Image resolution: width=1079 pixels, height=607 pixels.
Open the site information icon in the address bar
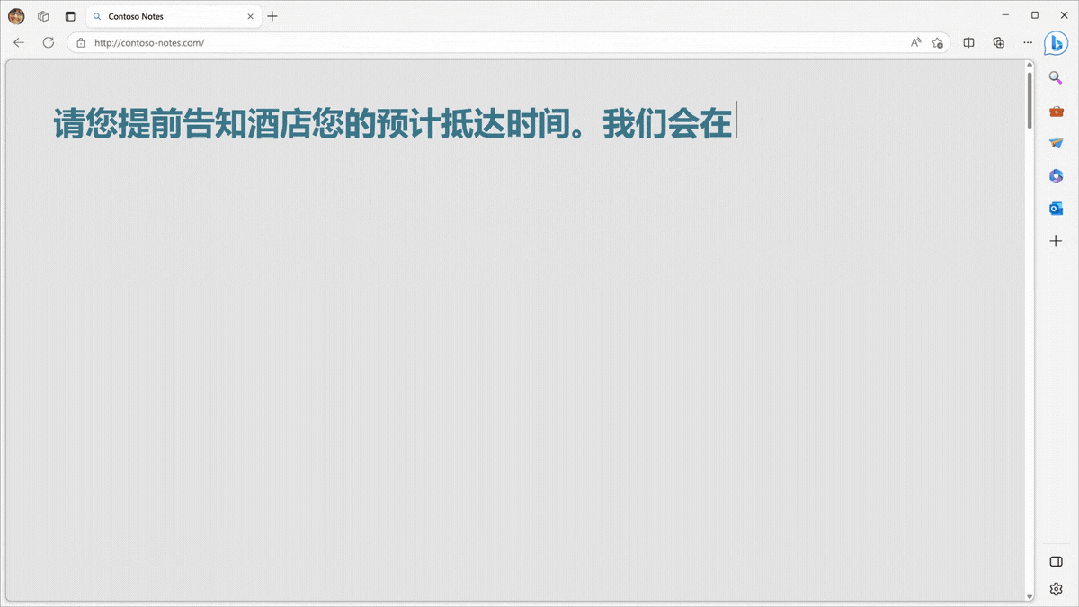click(81, 42)
